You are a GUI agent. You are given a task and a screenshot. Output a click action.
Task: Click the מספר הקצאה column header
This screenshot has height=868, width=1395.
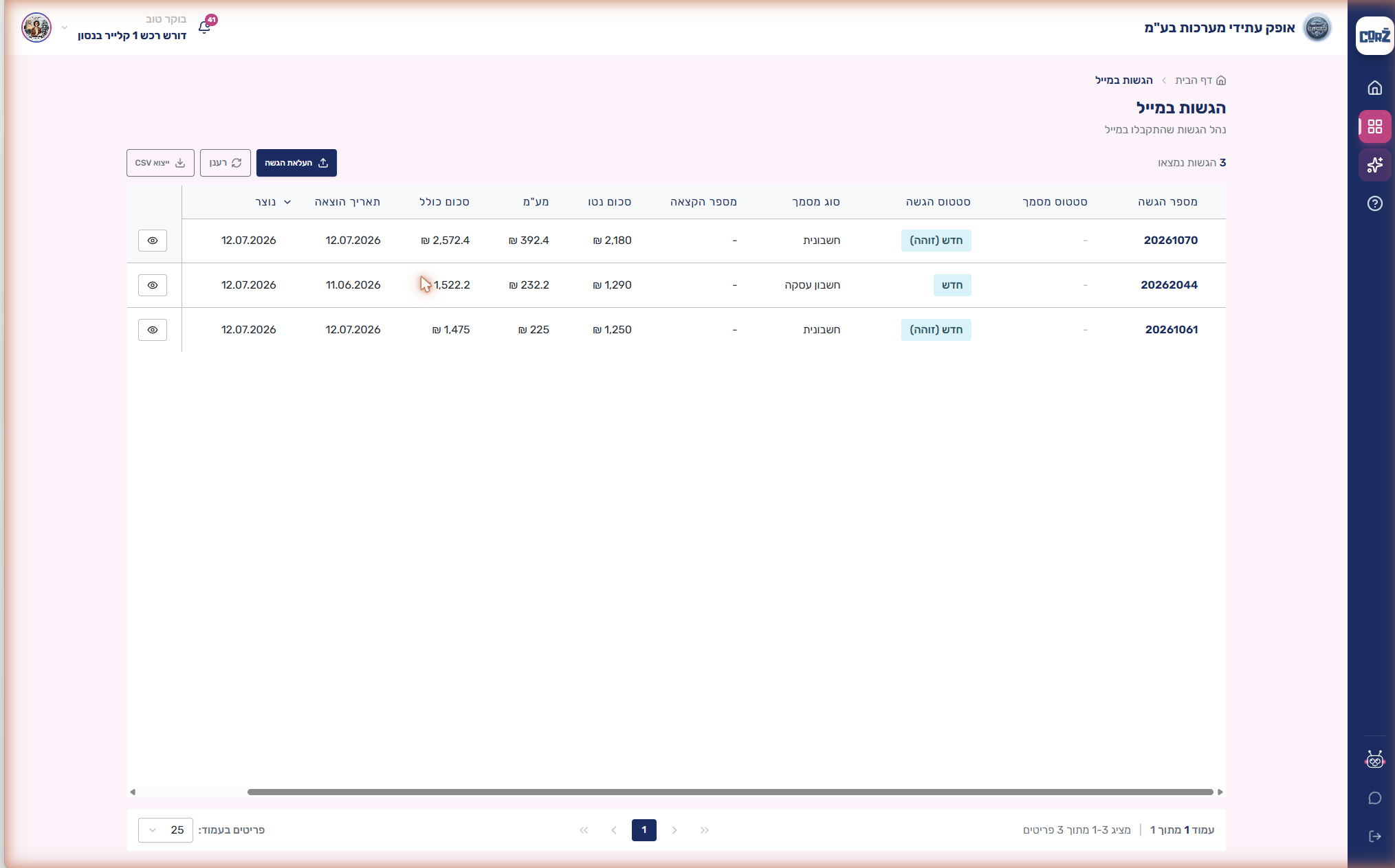pyautogui.click(x=703, y=202)
